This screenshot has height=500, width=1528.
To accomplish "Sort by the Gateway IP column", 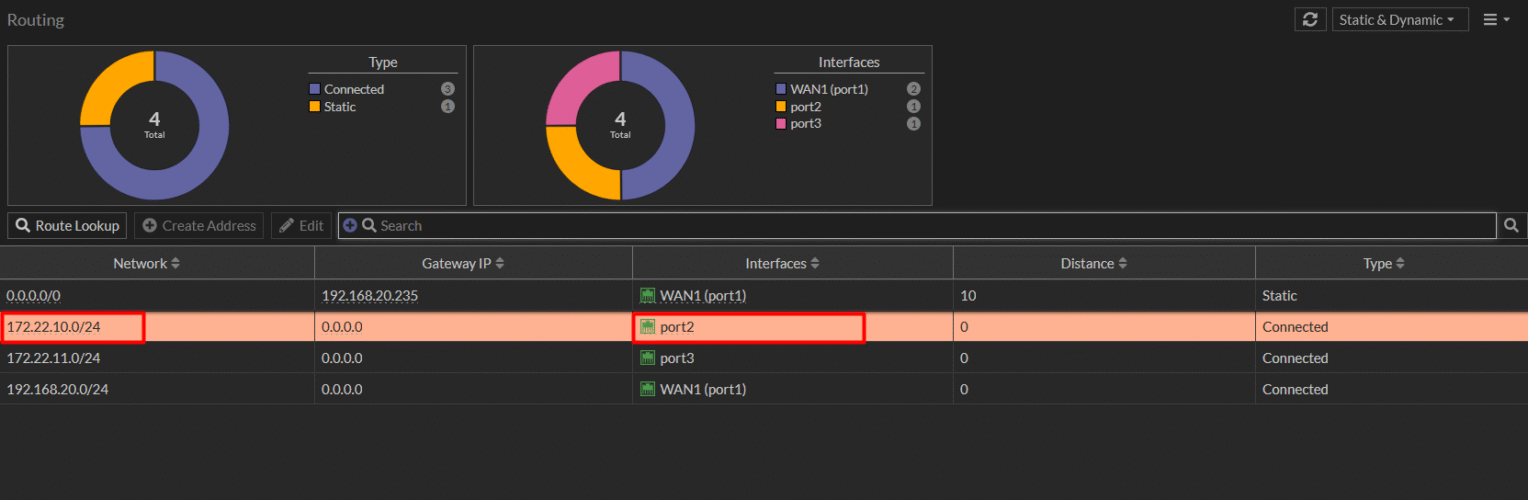I will tap(463, 264).
